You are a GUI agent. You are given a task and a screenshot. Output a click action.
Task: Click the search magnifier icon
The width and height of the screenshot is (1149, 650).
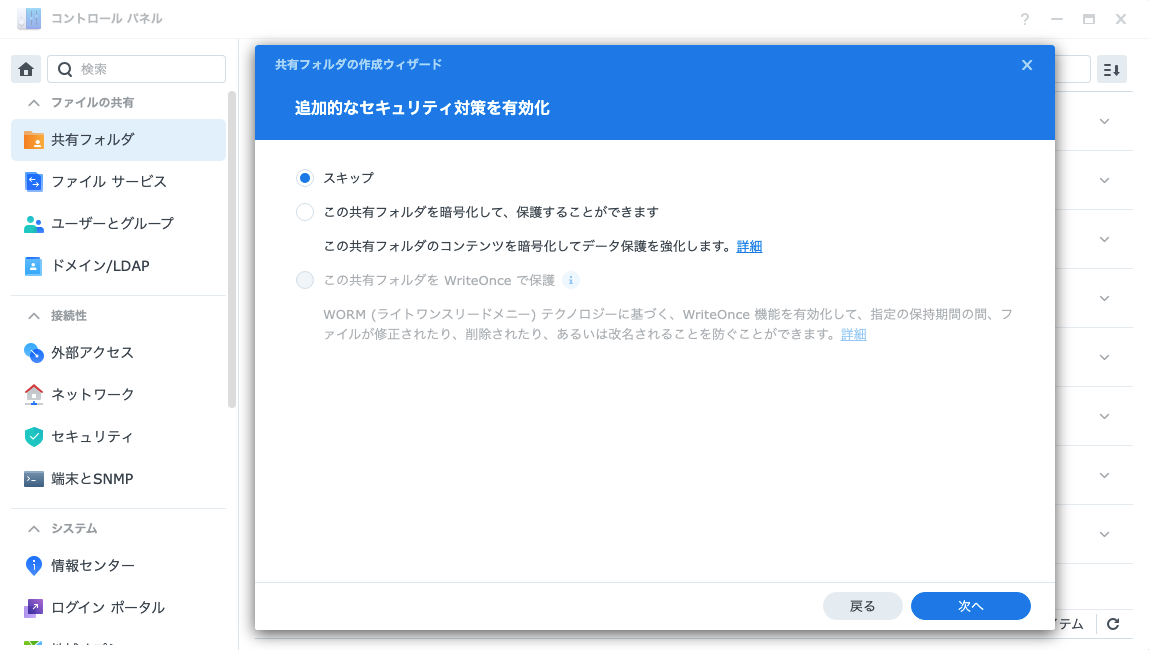[64, 69]
